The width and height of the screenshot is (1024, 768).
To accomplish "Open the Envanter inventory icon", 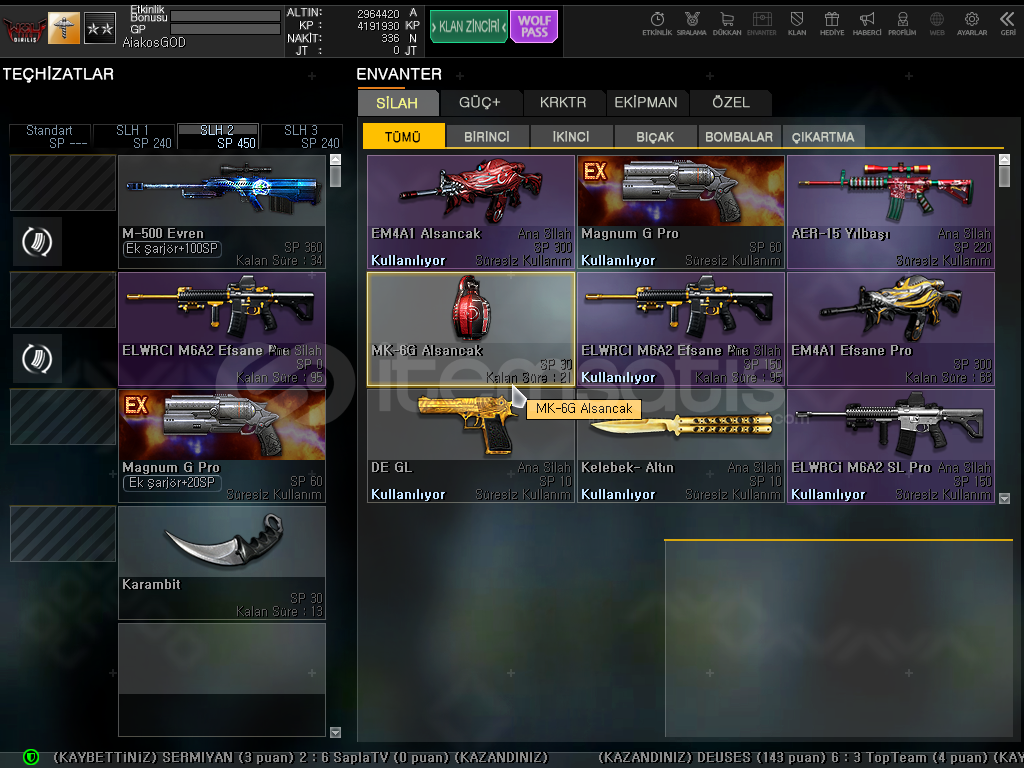I will point(761,24).
